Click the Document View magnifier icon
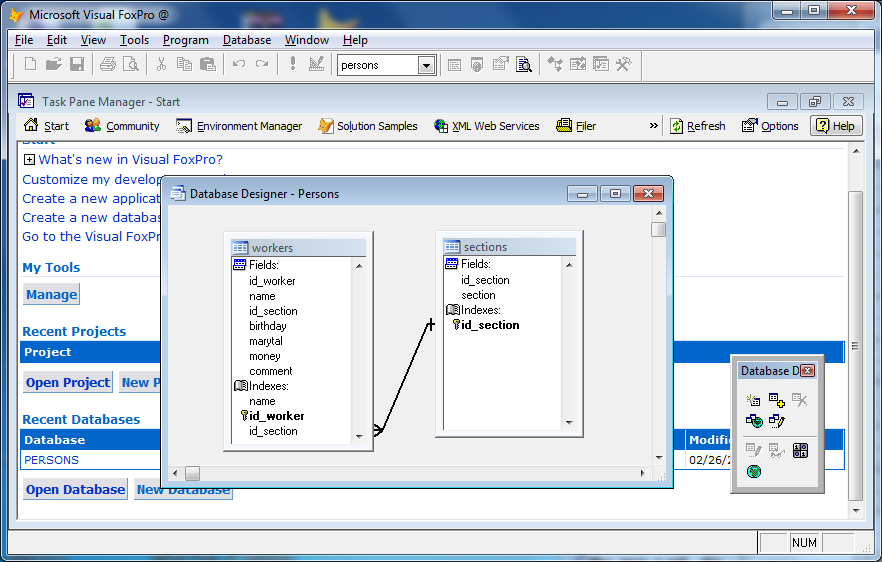 click(x=524, y=65)
